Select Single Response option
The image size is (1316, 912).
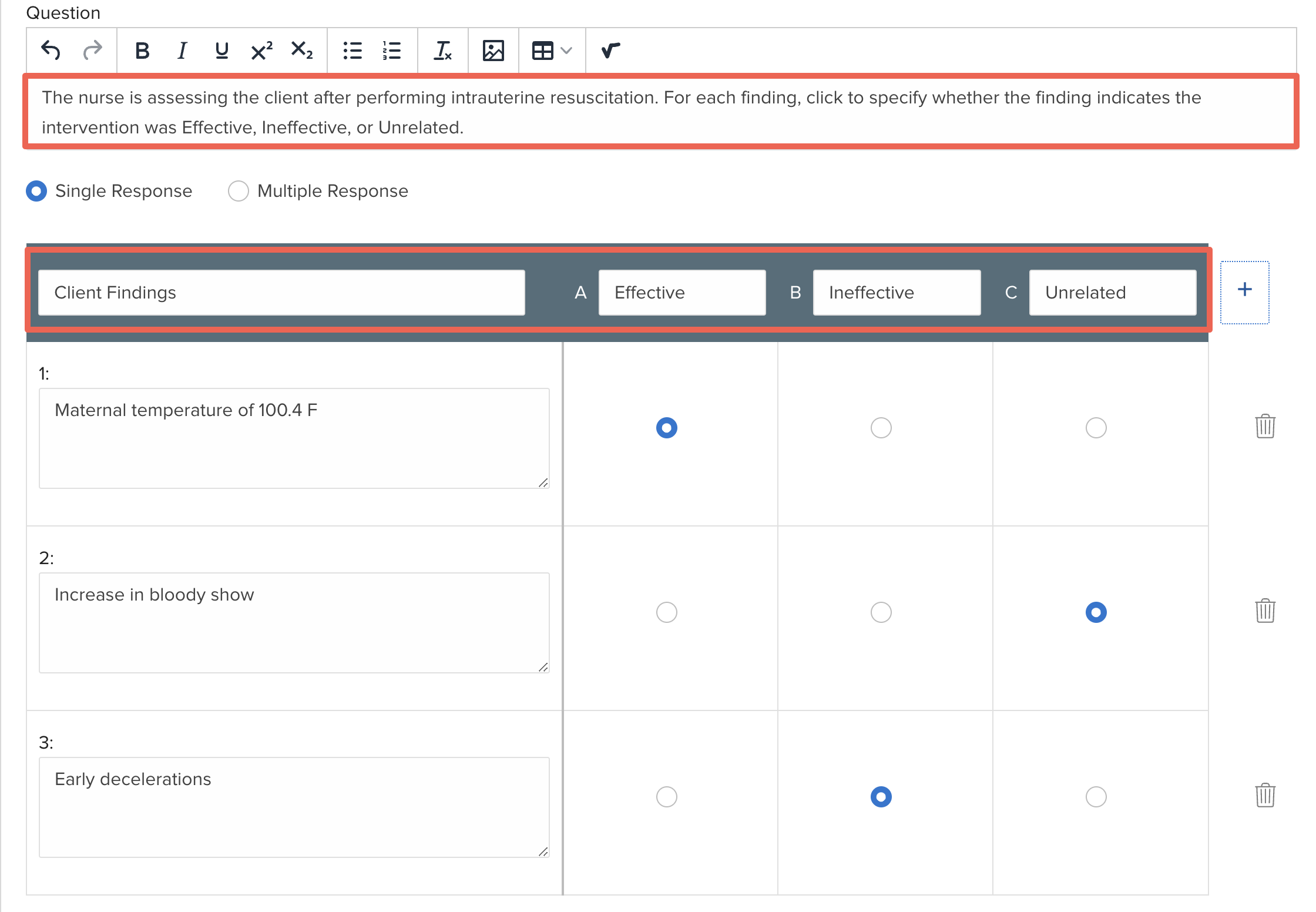tap(36, 190)
